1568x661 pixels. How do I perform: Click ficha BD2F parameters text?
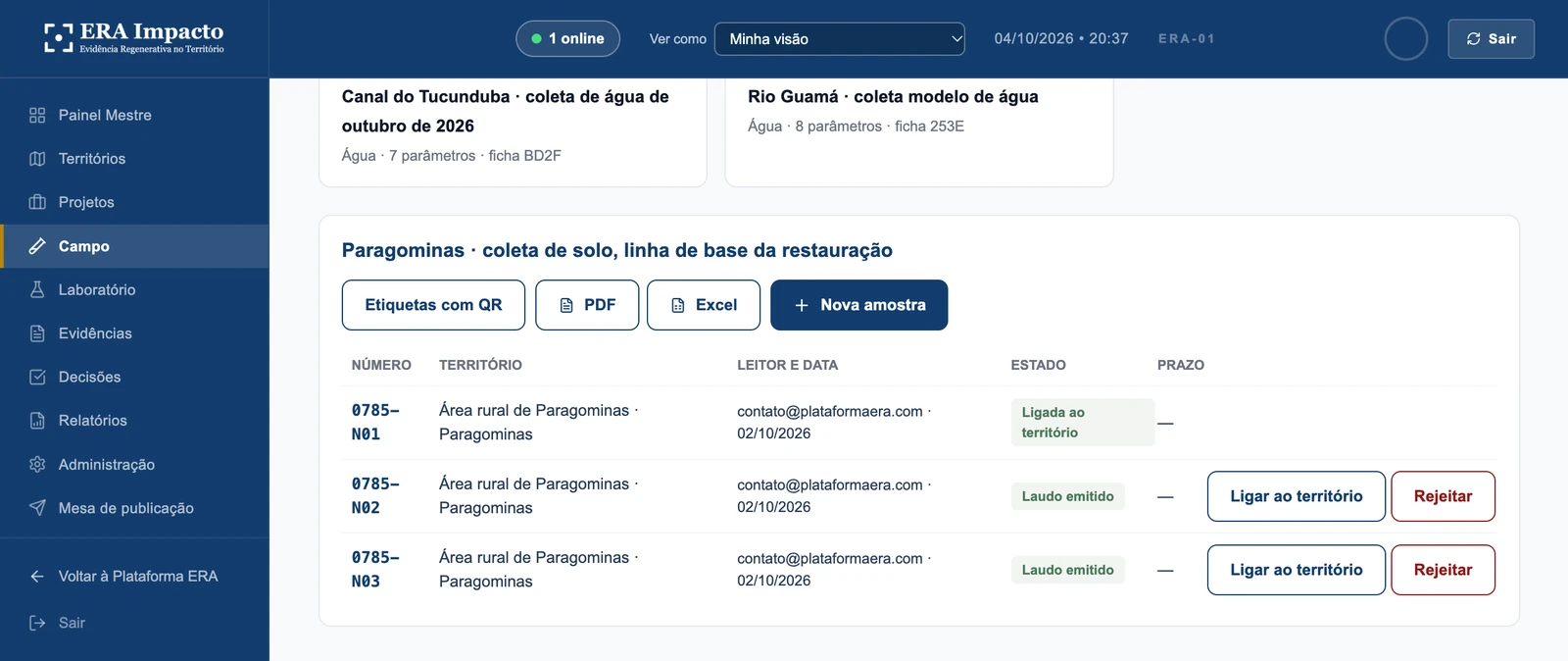pos(452,155)
